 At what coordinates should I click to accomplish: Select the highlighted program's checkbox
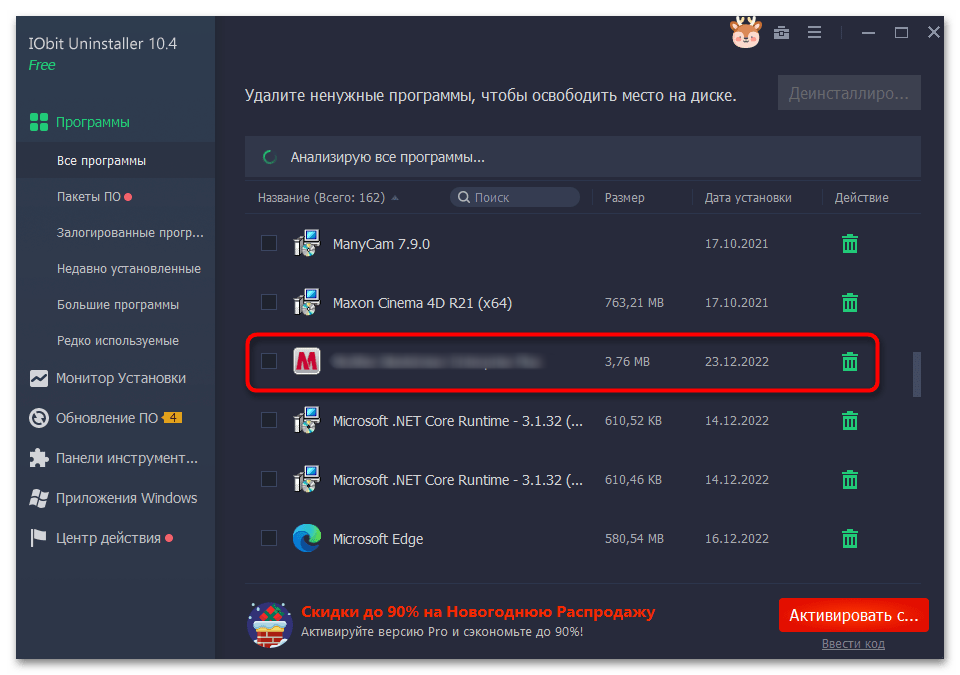[268, 361]
